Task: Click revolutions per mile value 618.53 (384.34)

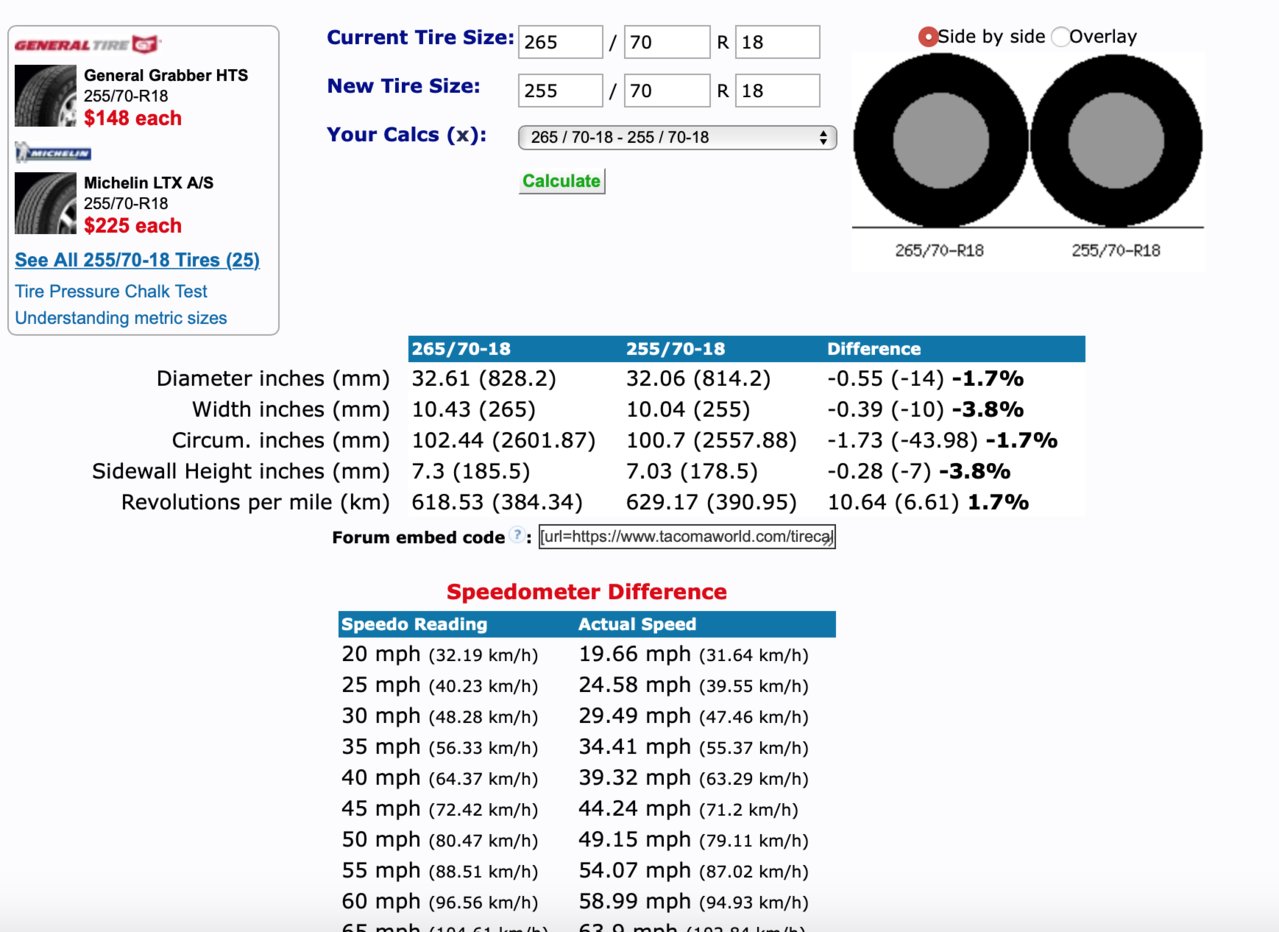Action: [497, 502]
